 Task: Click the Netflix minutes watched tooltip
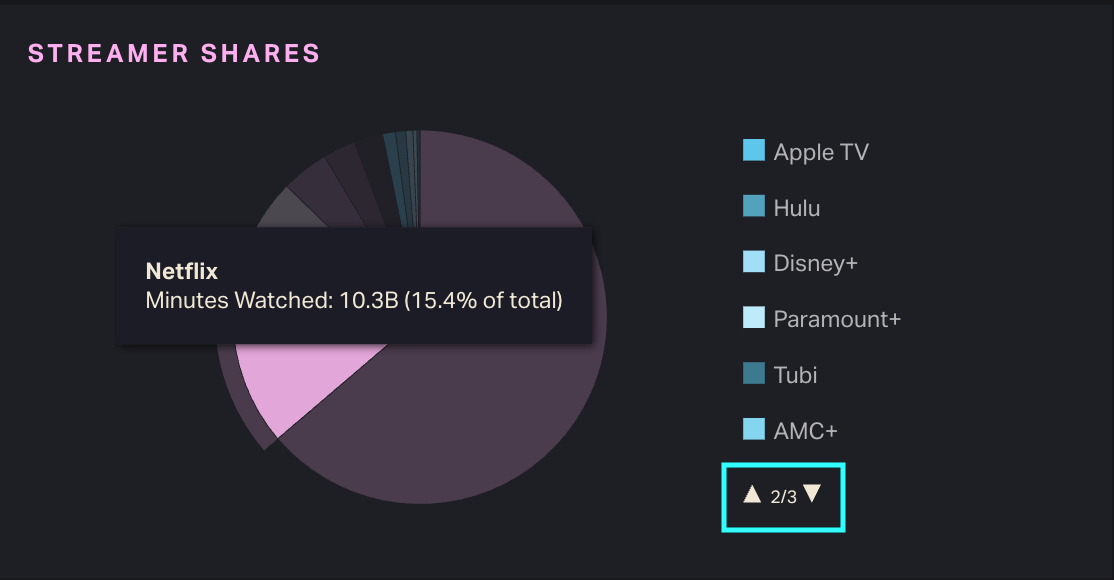tap(354, 286)
